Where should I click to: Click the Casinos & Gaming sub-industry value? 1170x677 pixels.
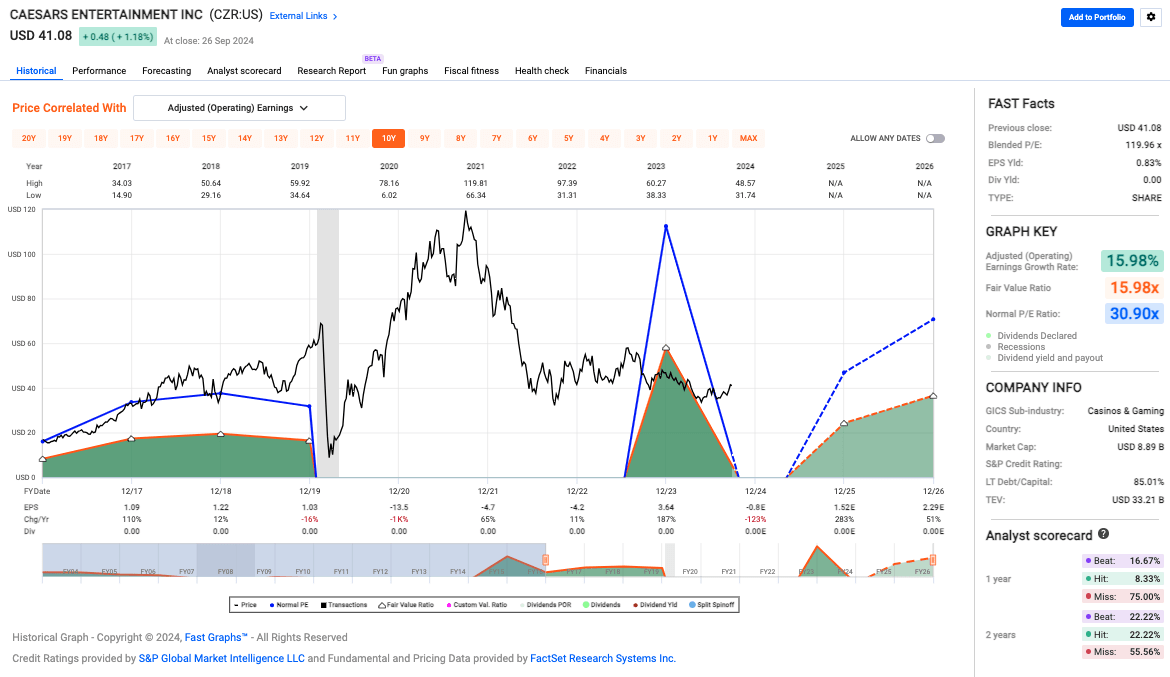1125,411
